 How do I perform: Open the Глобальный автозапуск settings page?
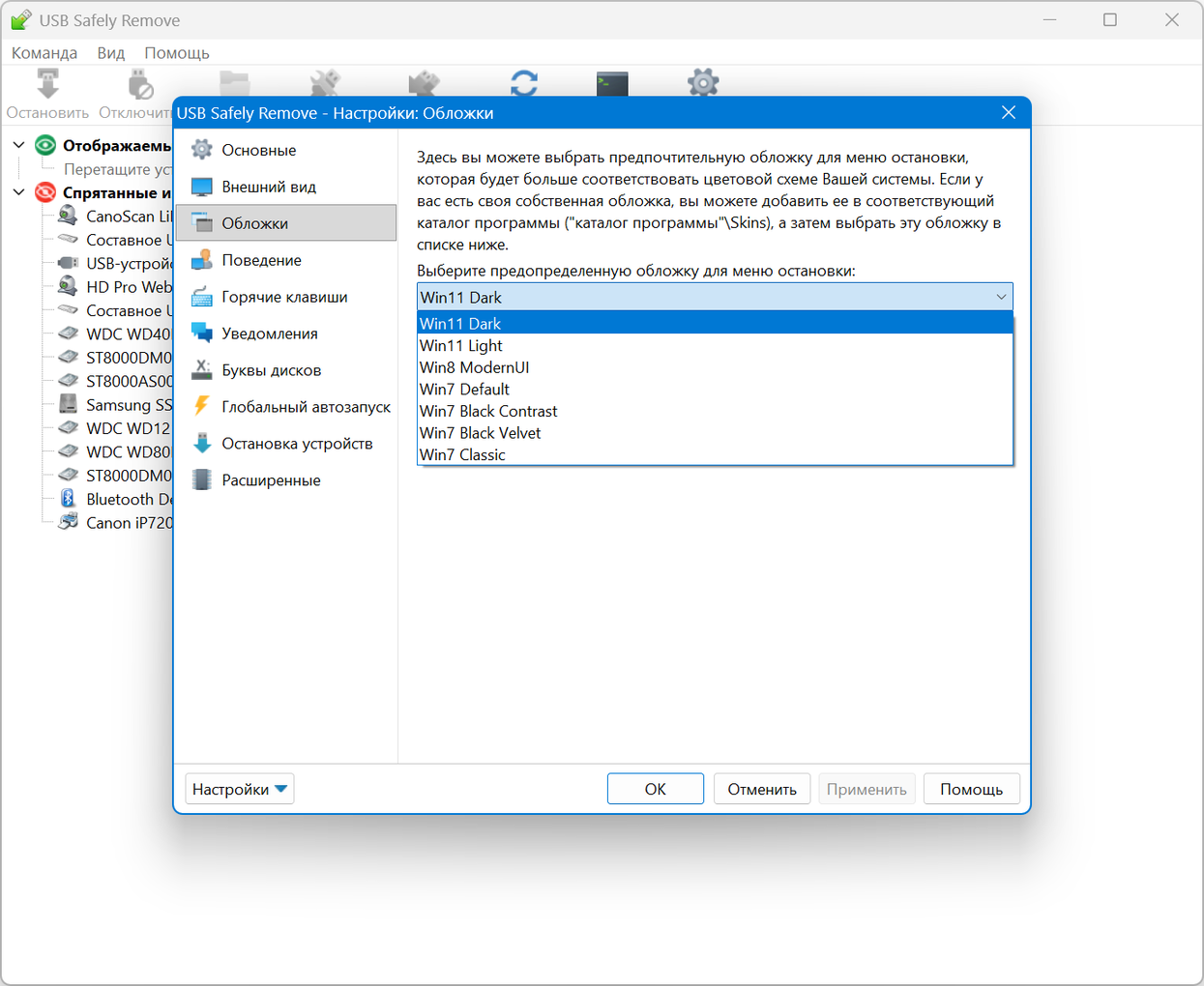(286, 407)
